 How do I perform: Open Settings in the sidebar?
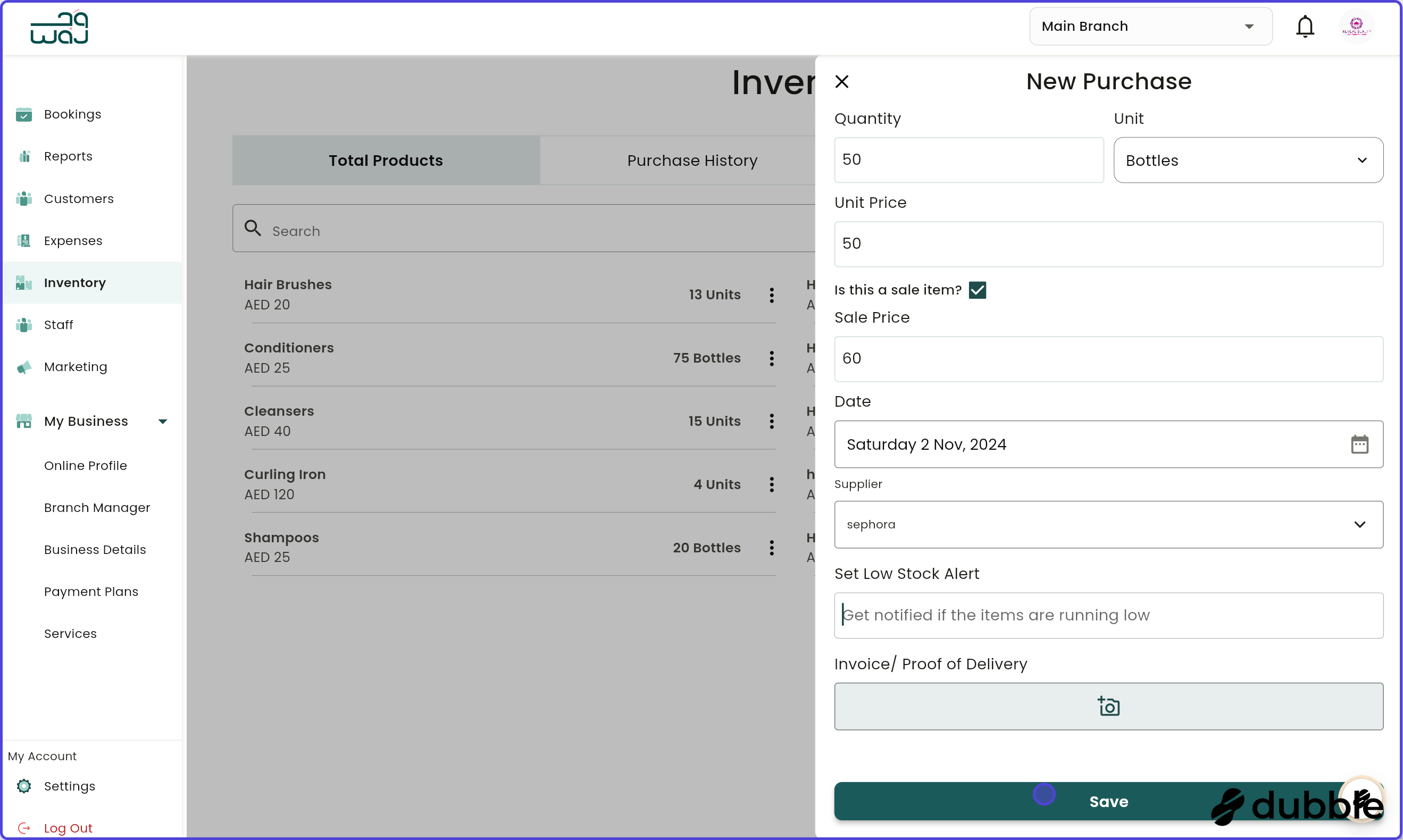[69, 786]
